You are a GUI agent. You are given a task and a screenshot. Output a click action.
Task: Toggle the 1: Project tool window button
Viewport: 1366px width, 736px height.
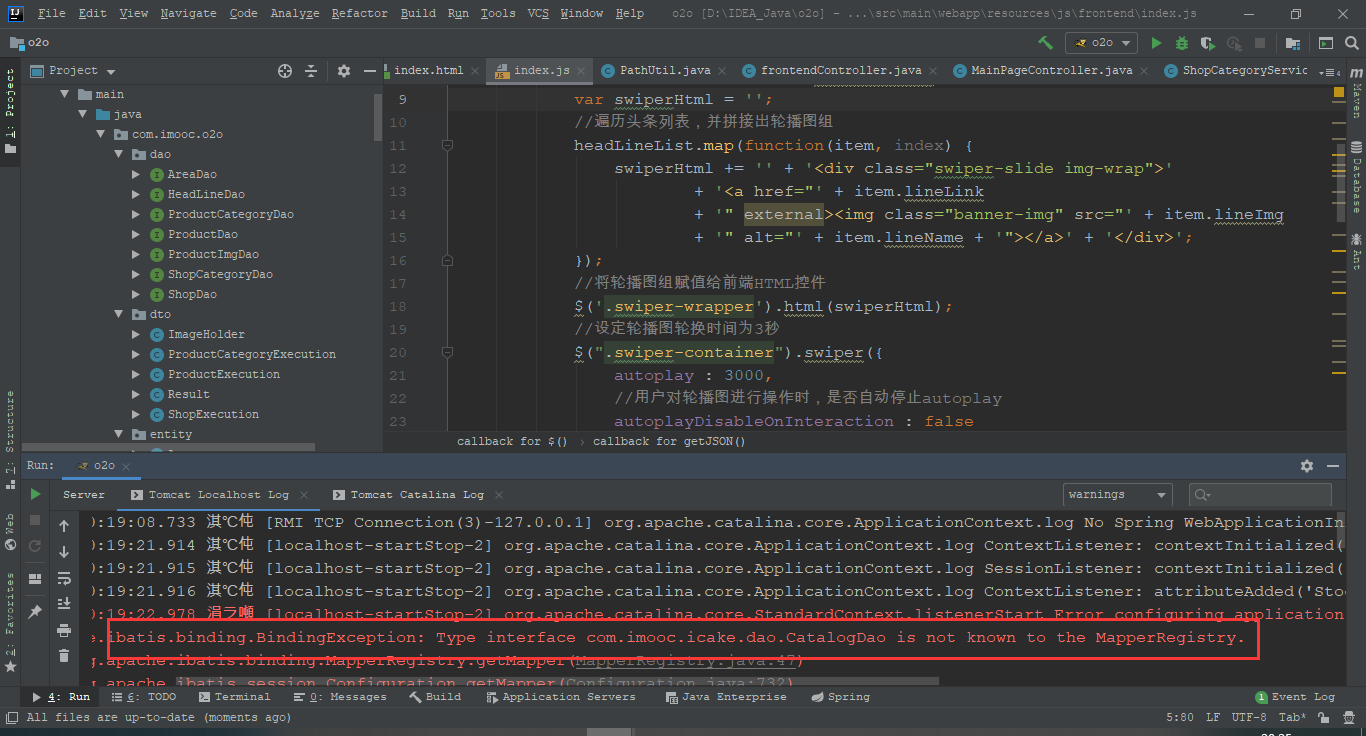[x=10, y=112]
